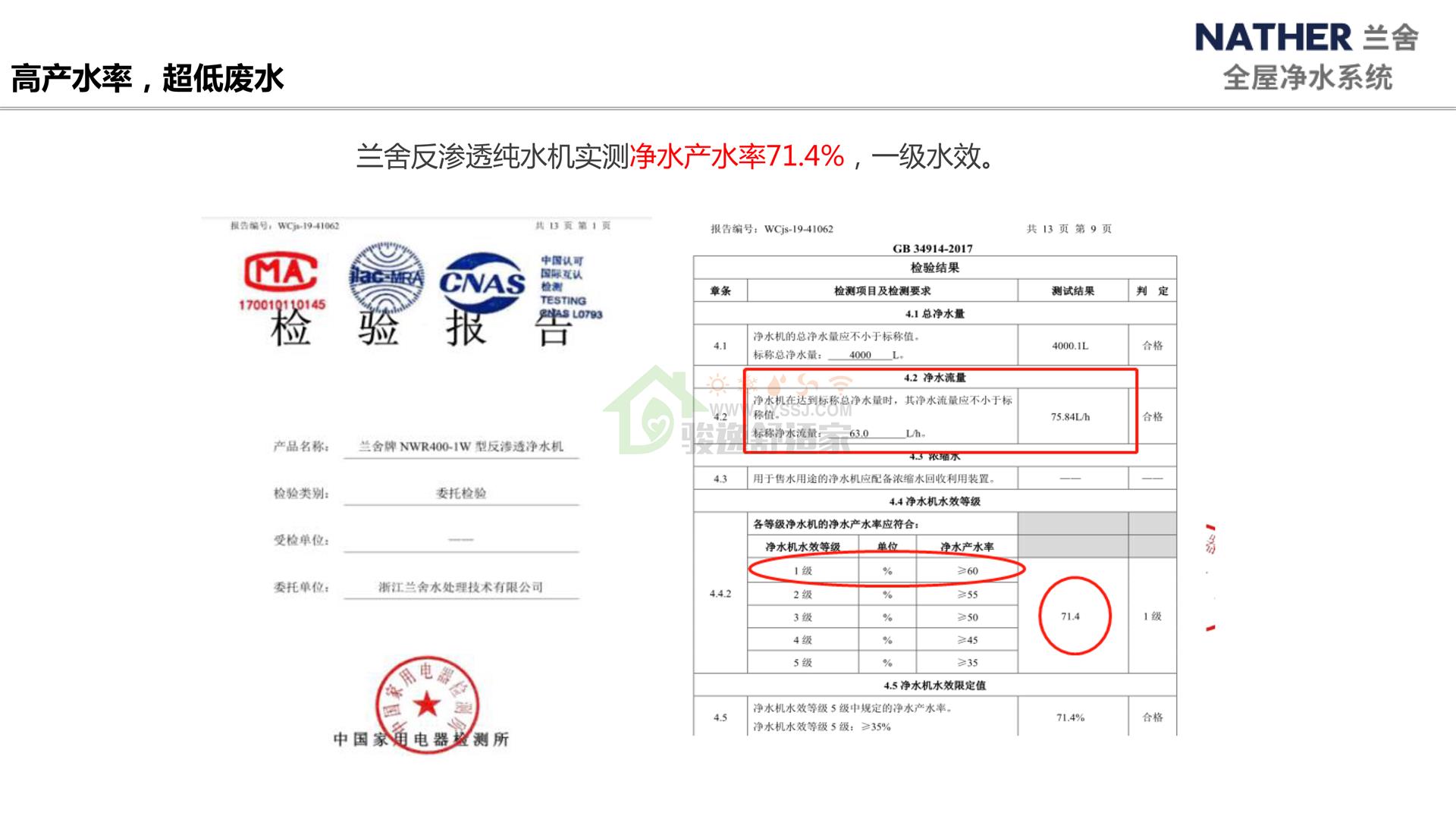Click the 检测项目及检测要求 column header
Screen dimensions: 1456x819
(882, 291)
